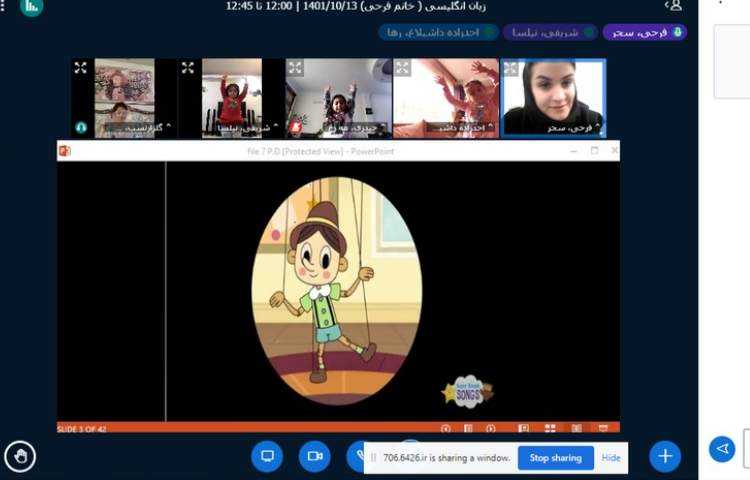Start PowerPoint Slide Show from status bar

(x=603, y=428)
